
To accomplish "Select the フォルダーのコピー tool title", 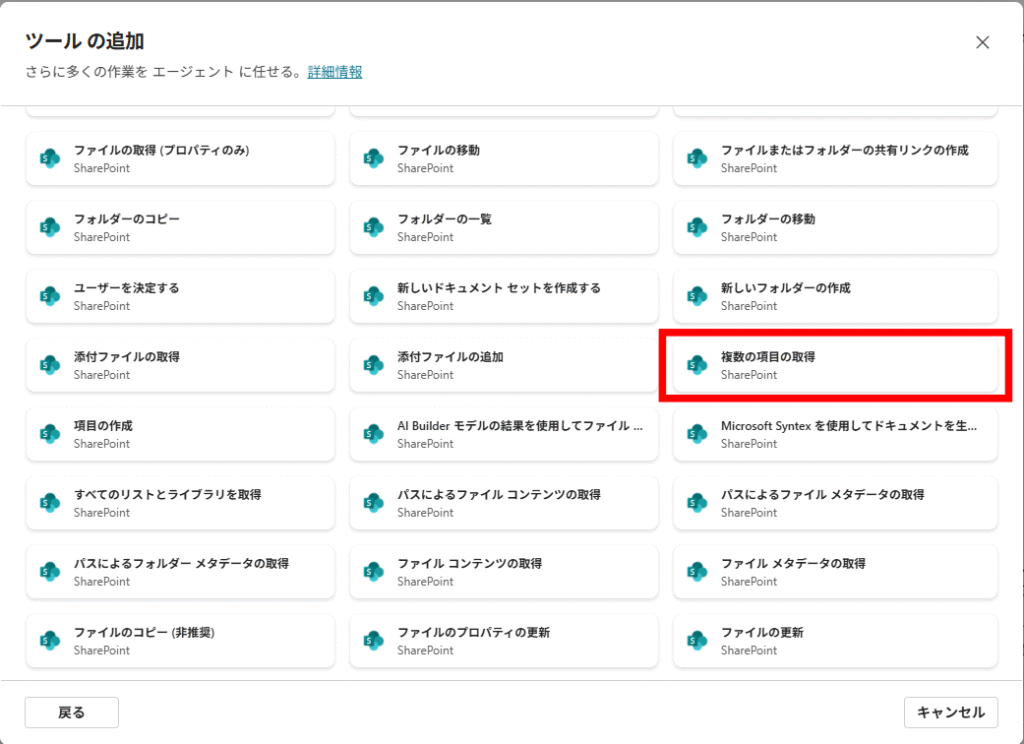I will point(127,219).
